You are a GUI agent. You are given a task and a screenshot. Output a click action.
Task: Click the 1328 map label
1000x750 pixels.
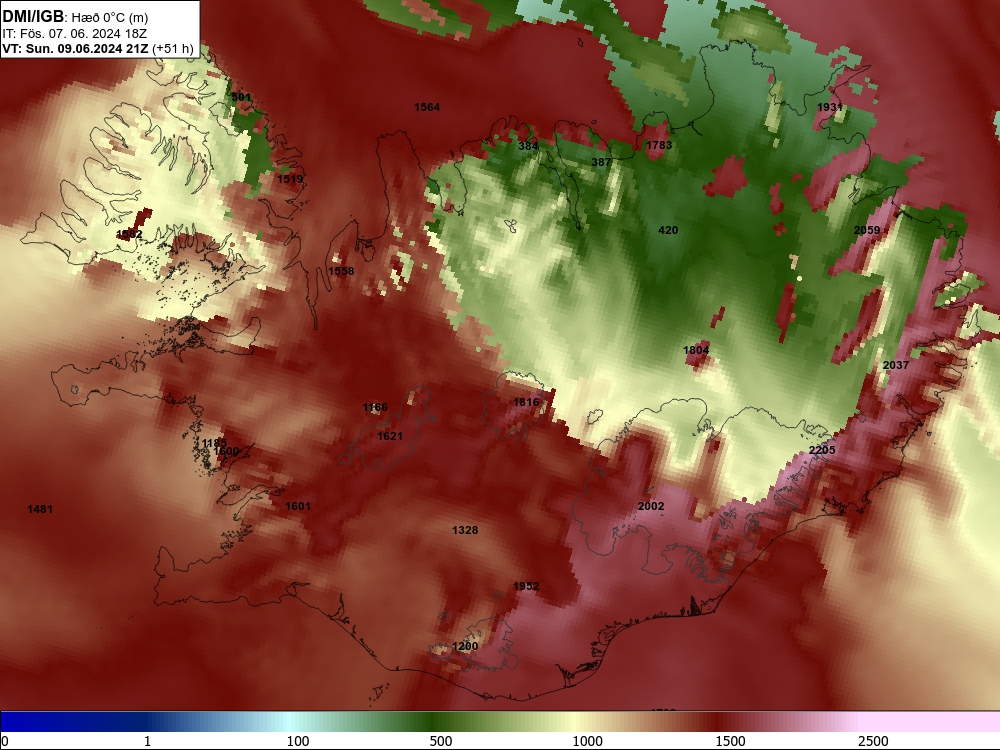[x=465, y=530]
